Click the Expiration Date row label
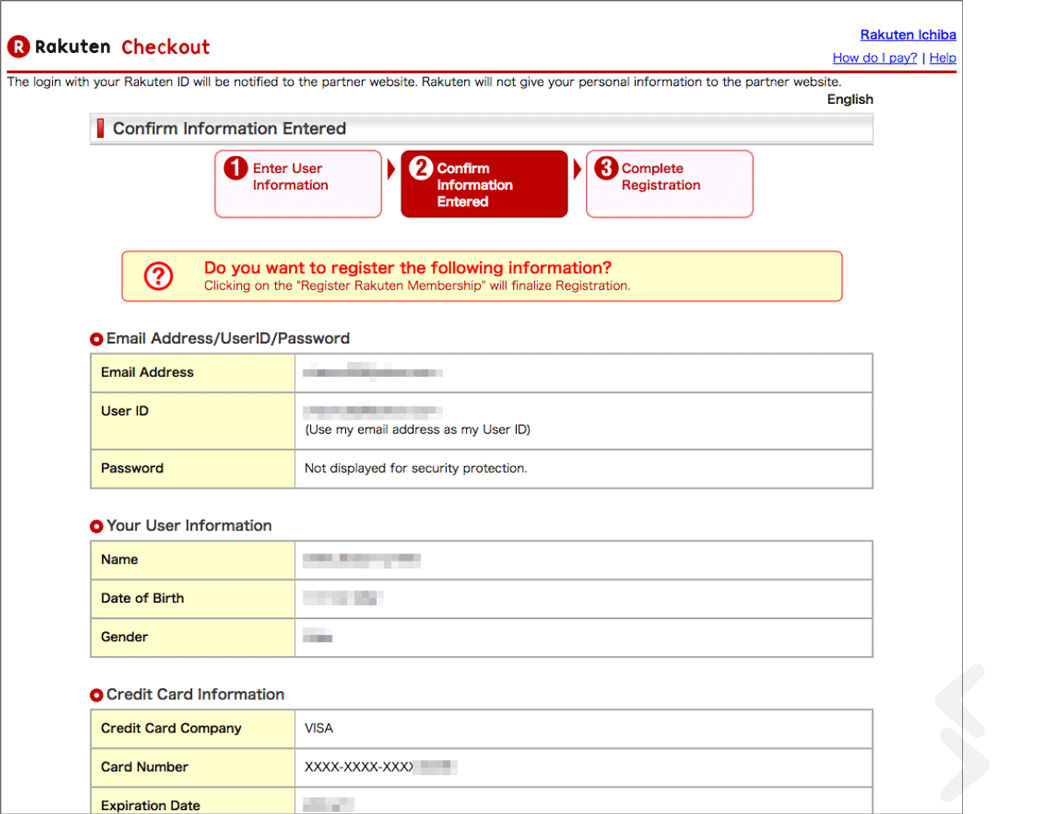The height and width of the screenshot is (814, 1050). (150, 805)
